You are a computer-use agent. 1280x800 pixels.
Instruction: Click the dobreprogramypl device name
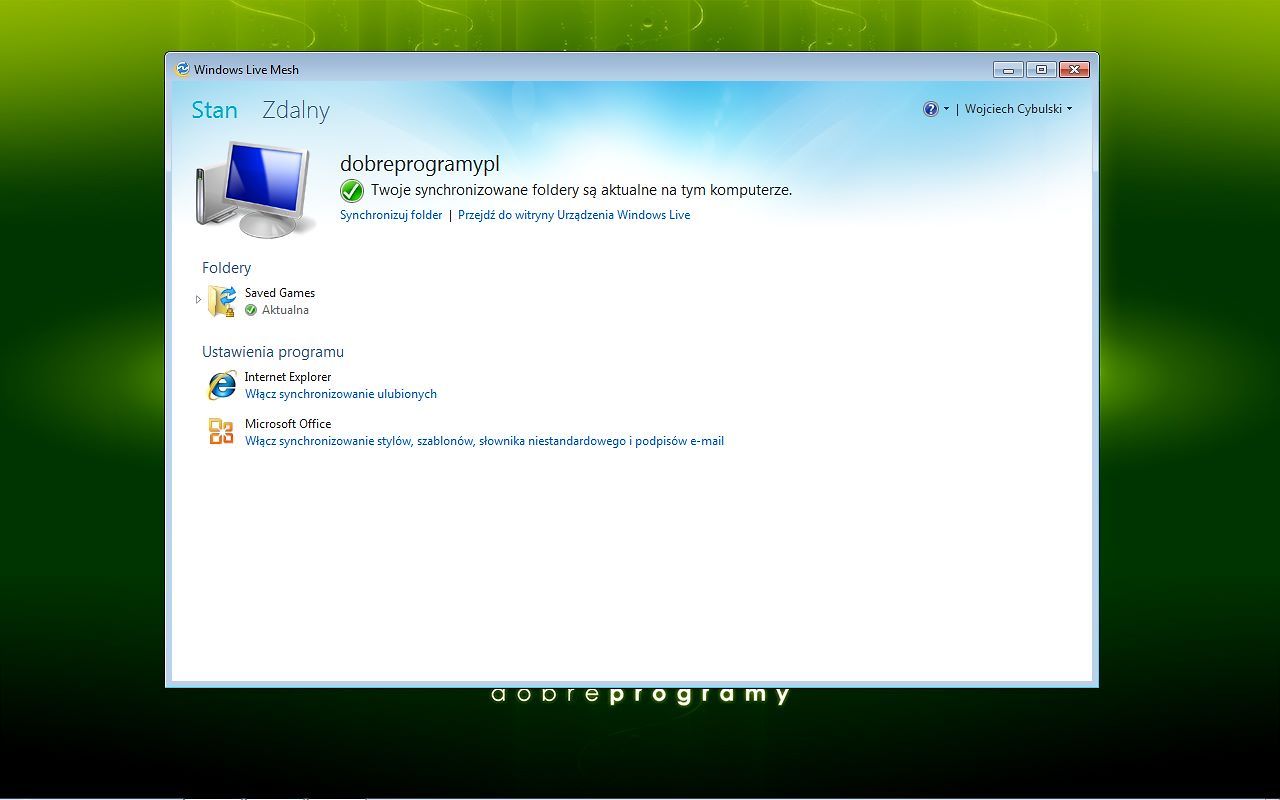[x=420, y=164]
